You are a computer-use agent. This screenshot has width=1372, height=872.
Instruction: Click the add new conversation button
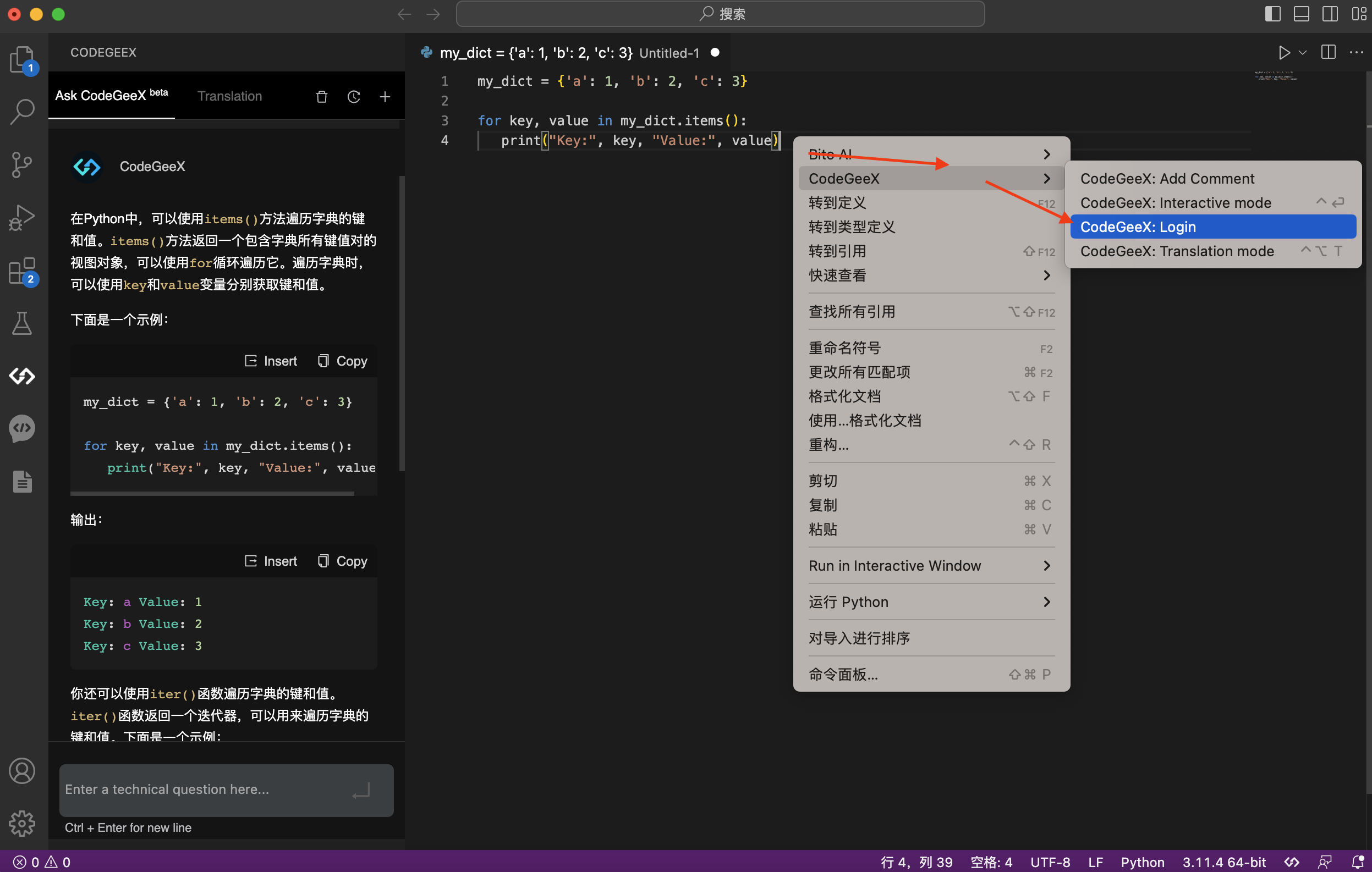[384, 96]
